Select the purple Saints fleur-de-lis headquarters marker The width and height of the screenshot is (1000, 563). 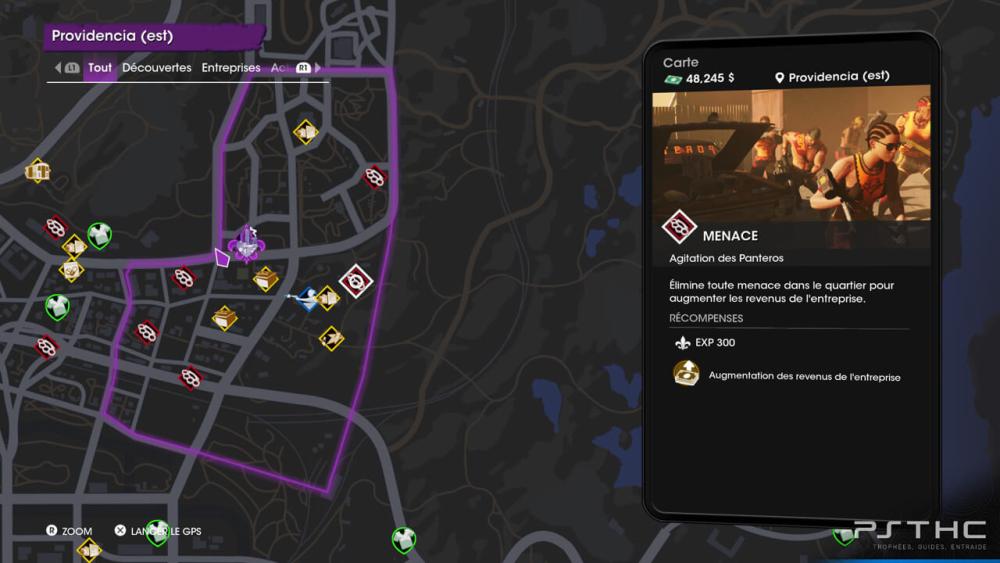[x=247, y=244]
